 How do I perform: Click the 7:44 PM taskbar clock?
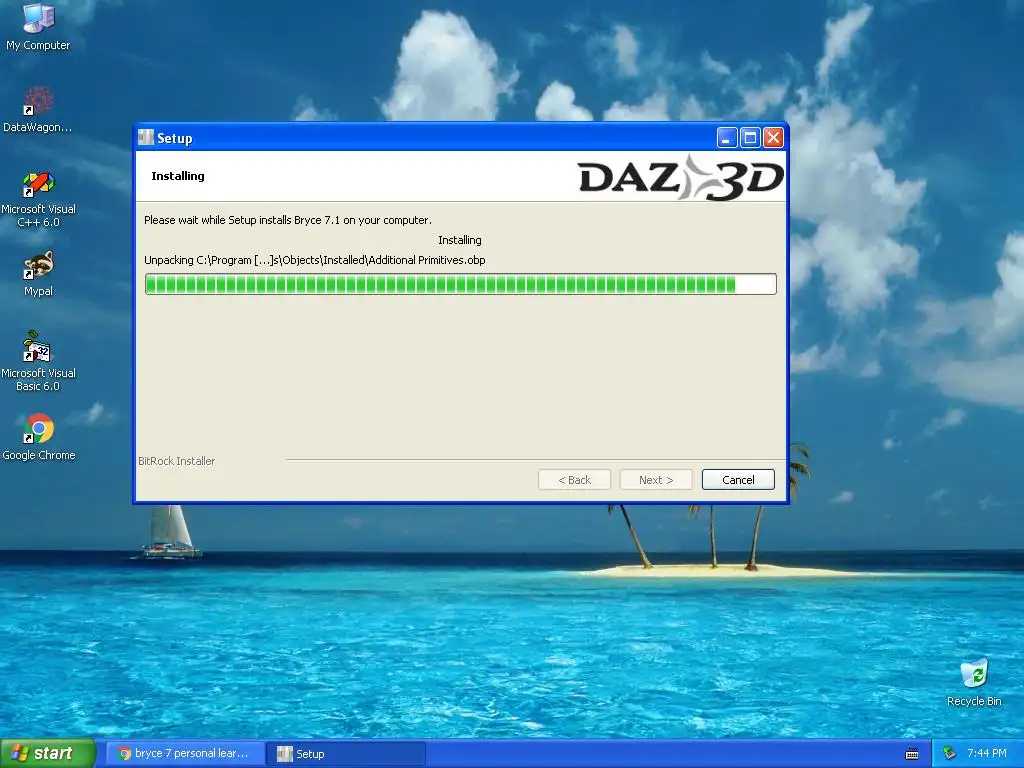(987, 753)
